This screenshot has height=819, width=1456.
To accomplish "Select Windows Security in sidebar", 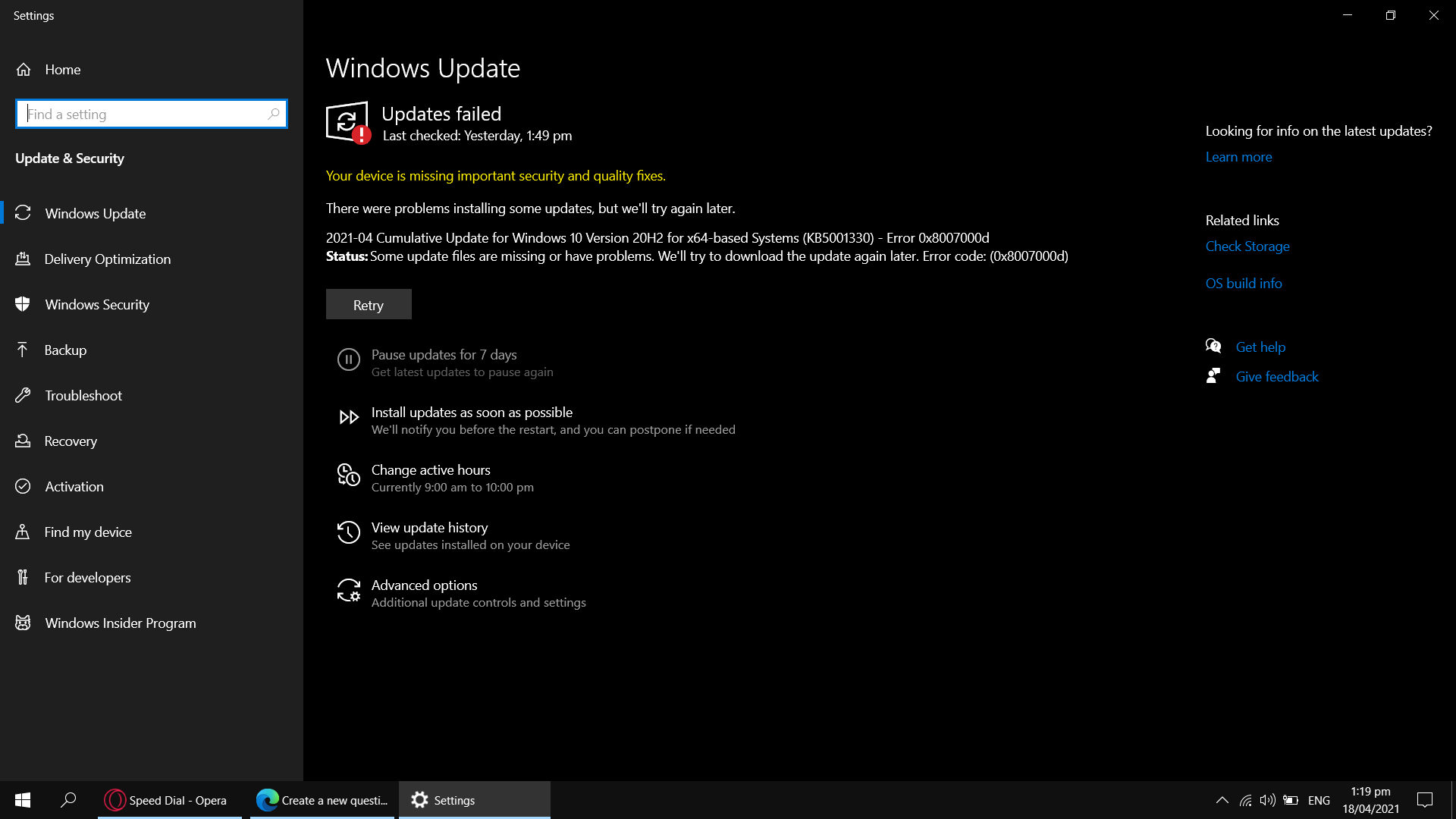I will coord(152,304).
